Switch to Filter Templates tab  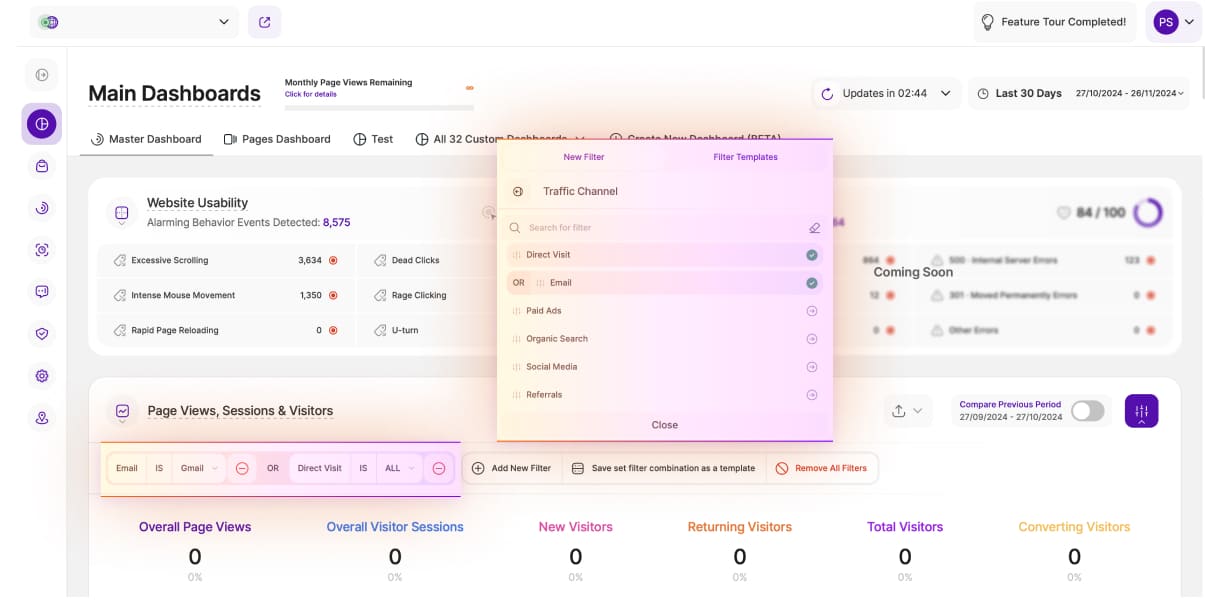(745, 157)
